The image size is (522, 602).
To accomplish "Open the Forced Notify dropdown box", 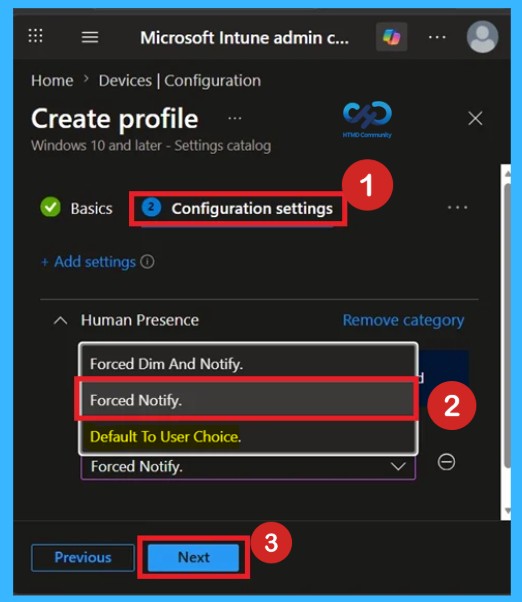I will (248, 466).
